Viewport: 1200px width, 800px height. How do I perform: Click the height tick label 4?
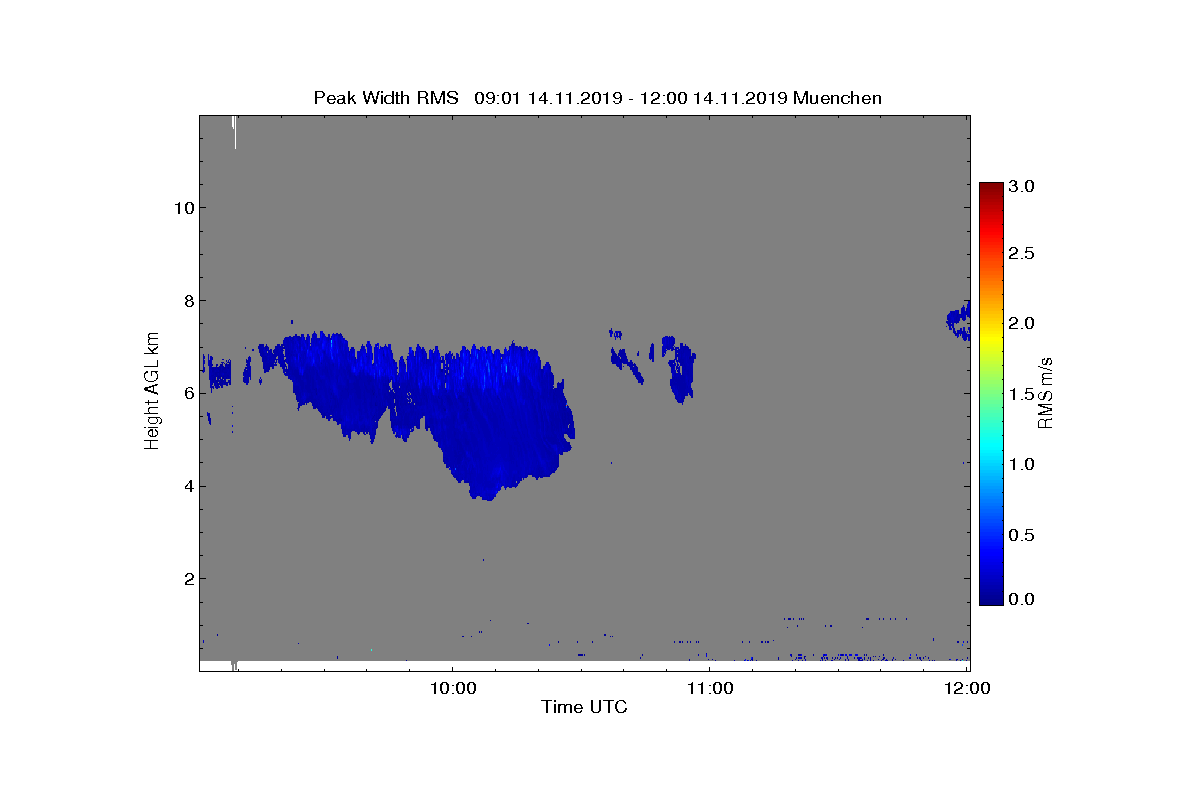pos(187,486)
